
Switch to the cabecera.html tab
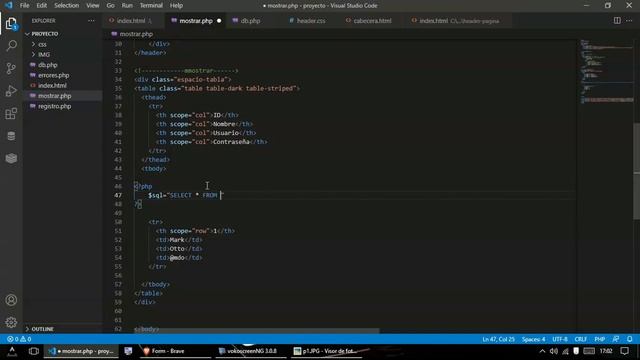coord(372,20)
